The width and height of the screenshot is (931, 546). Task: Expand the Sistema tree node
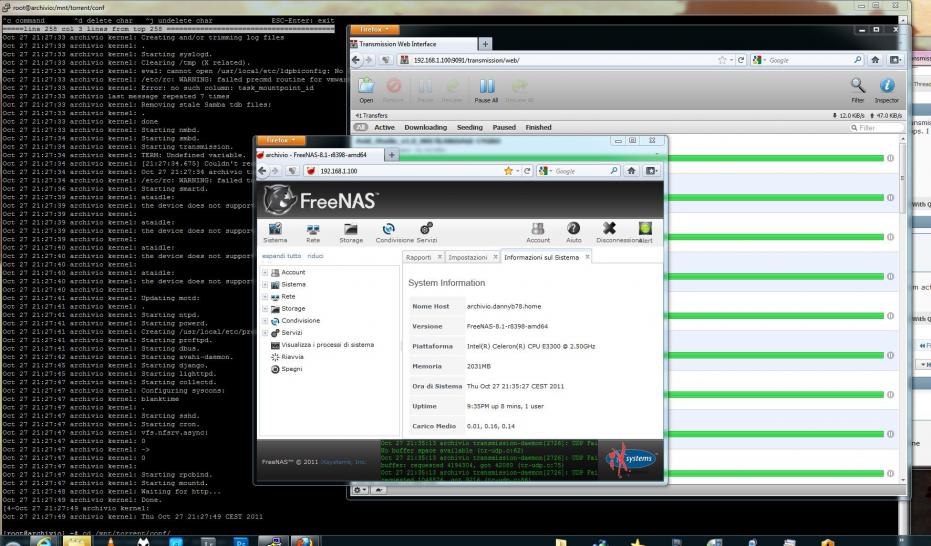pos(265,284)
